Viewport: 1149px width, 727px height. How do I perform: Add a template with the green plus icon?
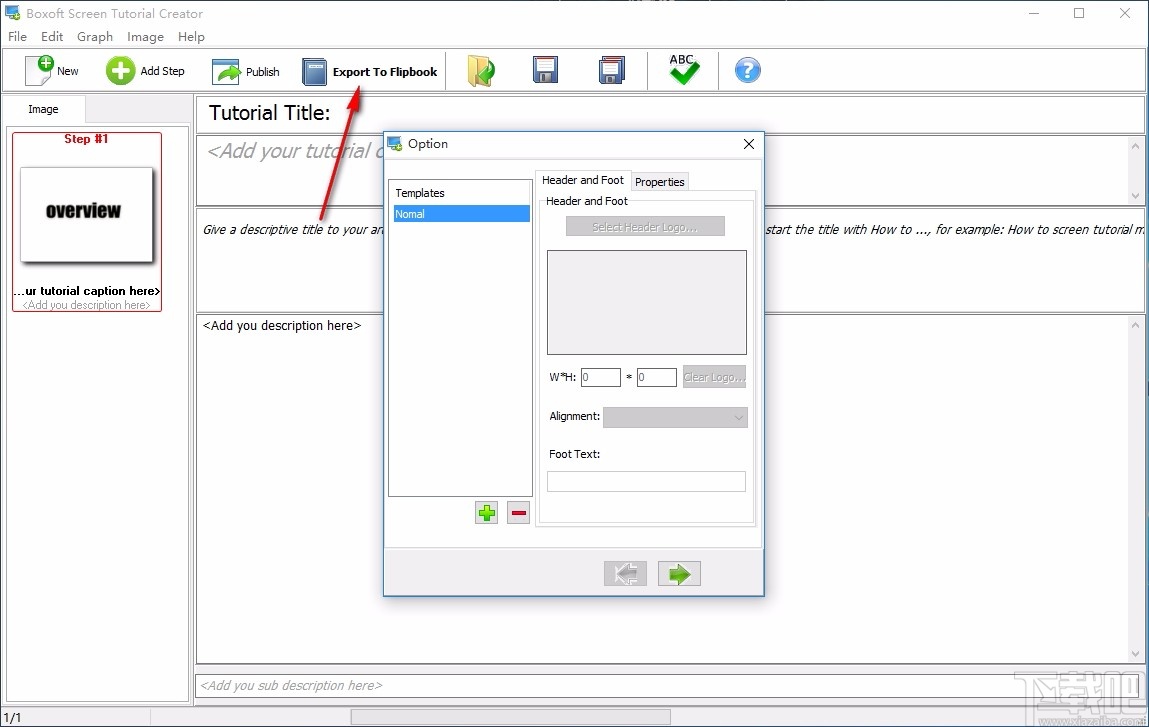point(486,512)
